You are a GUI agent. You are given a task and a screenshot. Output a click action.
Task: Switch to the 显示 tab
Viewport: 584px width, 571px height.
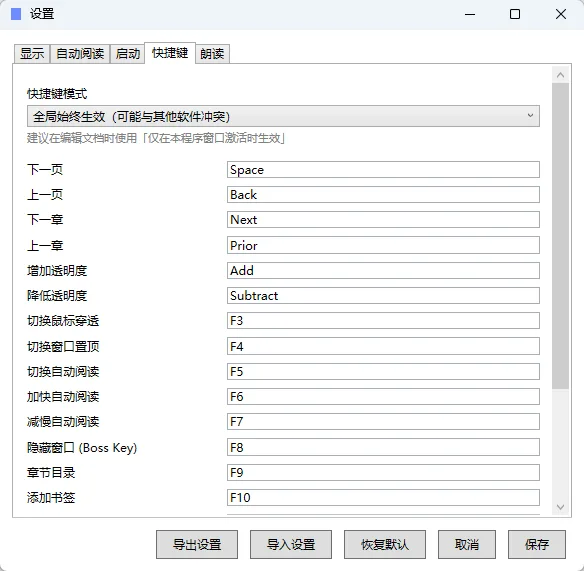[x=32, y=54]
